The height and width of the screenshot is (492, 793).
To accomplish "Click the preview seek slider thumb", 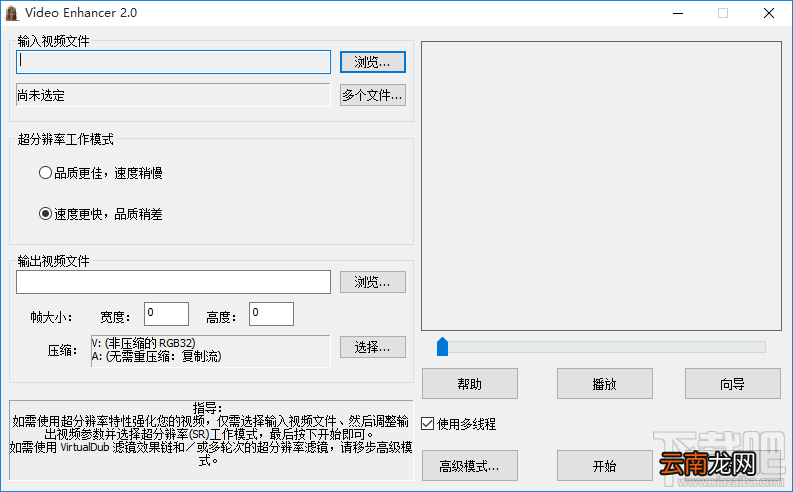I will [443, 347].
